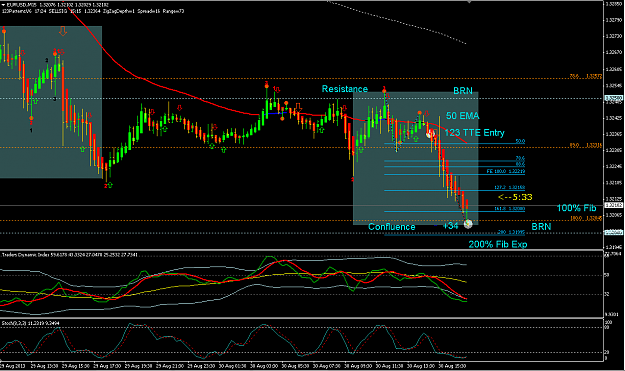Select the 161.8 Fibonacci level label
Viewport: 625px width, 371px height.
[510, 208]
